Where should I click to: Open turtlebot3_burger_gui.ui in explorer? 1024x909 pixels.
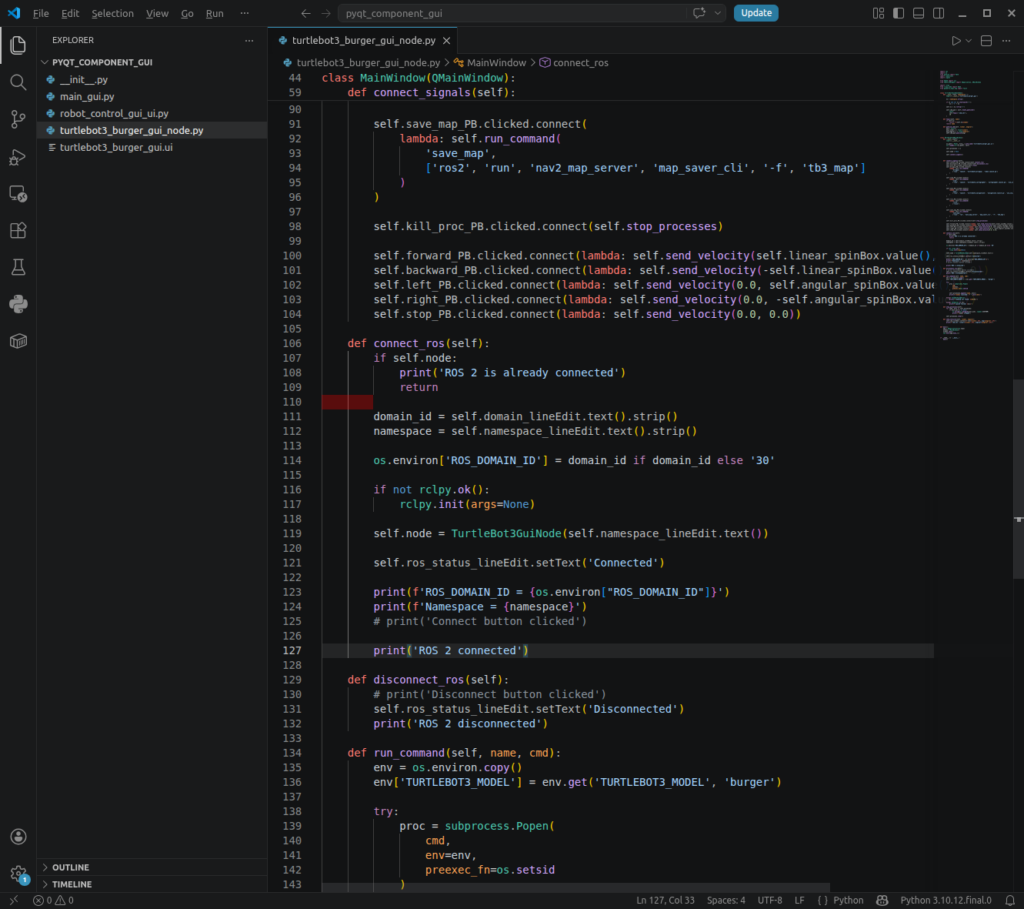pos(153,147)
